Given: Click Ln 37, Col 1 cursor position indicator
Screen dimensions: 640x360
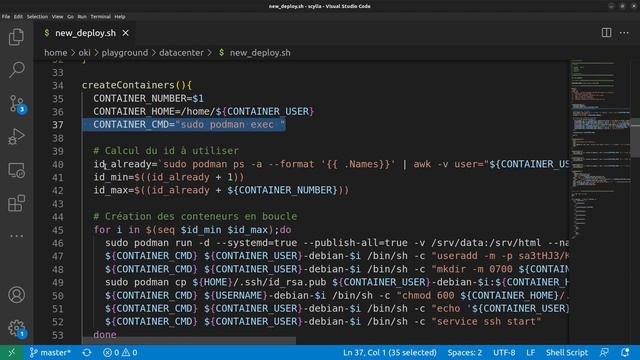Looking at the screenshot, I should tap(390, 353).
